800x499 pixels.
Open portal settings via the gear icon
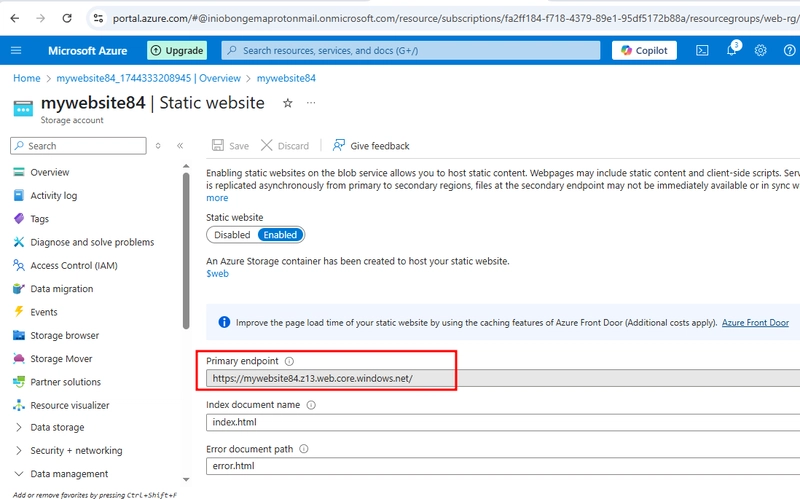point(760,51)
